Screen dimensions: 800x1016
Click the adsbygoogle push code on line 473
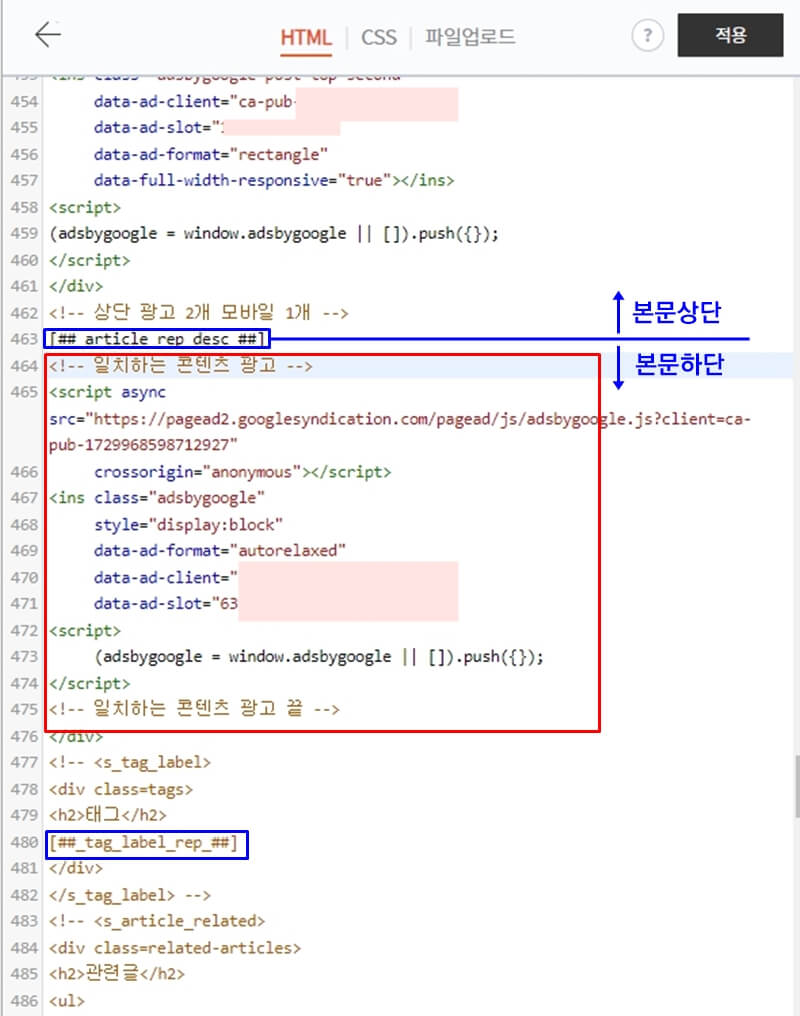pos(319,657)
